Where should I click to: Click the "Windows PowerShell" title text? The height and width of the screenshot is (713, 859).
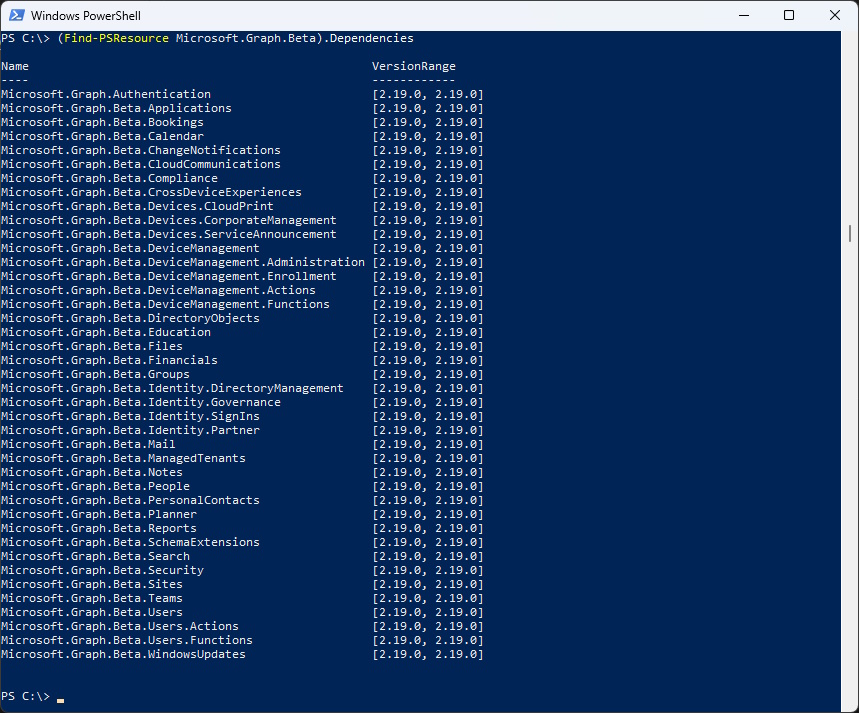click(85, 15)
